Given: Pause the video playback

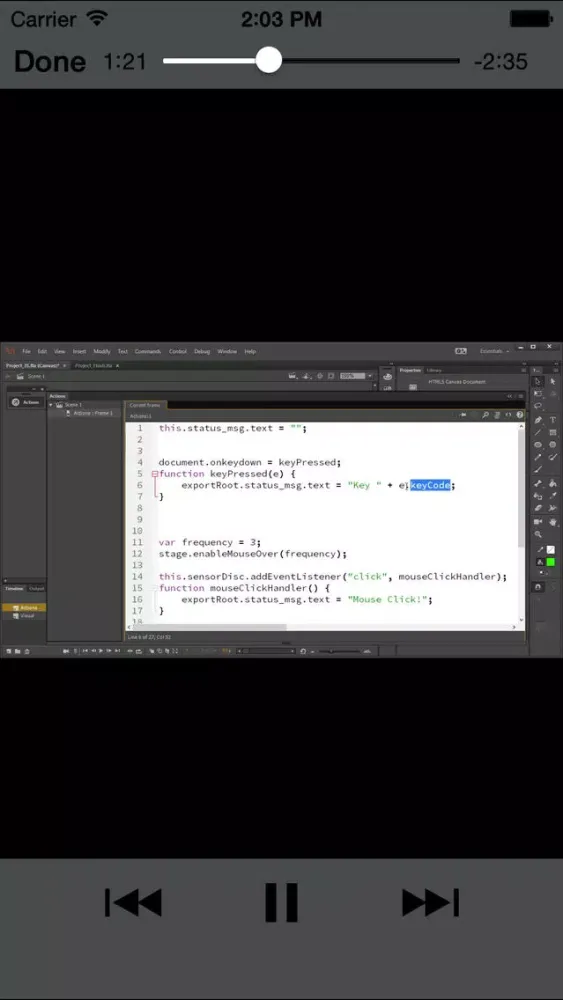Looking at the screenshot, I should pos(281,902).
